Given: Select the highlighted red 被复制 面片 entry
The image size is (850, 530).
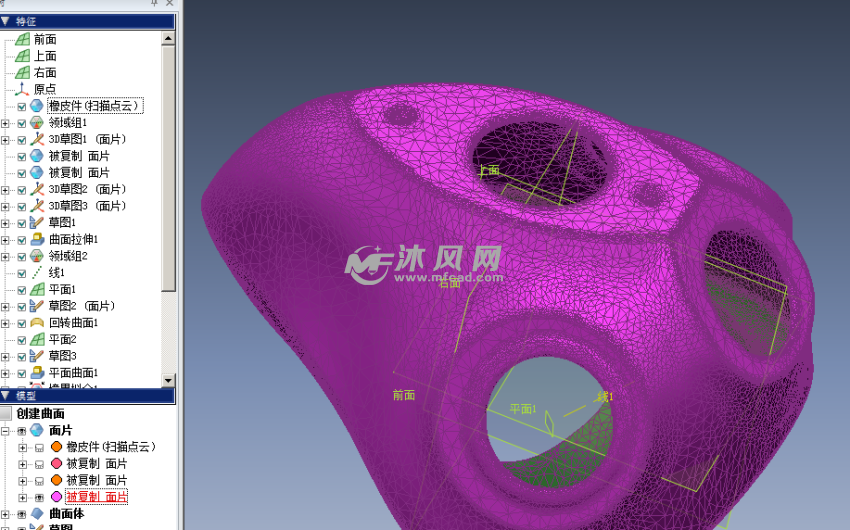Looking at the screenshot, I should (96, 497).
